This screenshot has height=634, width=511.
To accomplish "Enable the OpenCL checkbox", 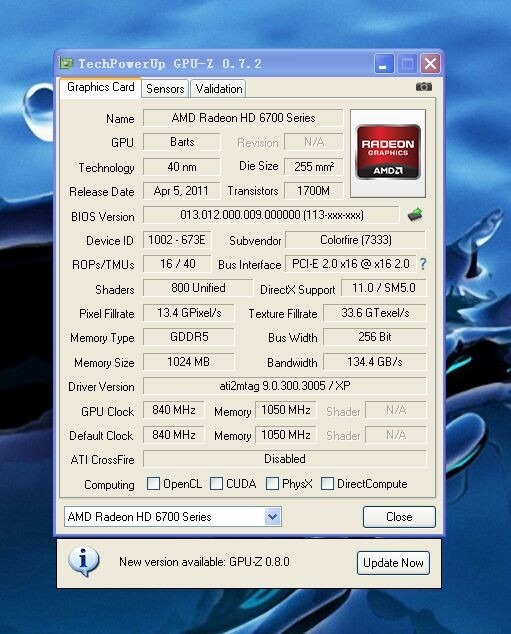I will click(153, 483).
